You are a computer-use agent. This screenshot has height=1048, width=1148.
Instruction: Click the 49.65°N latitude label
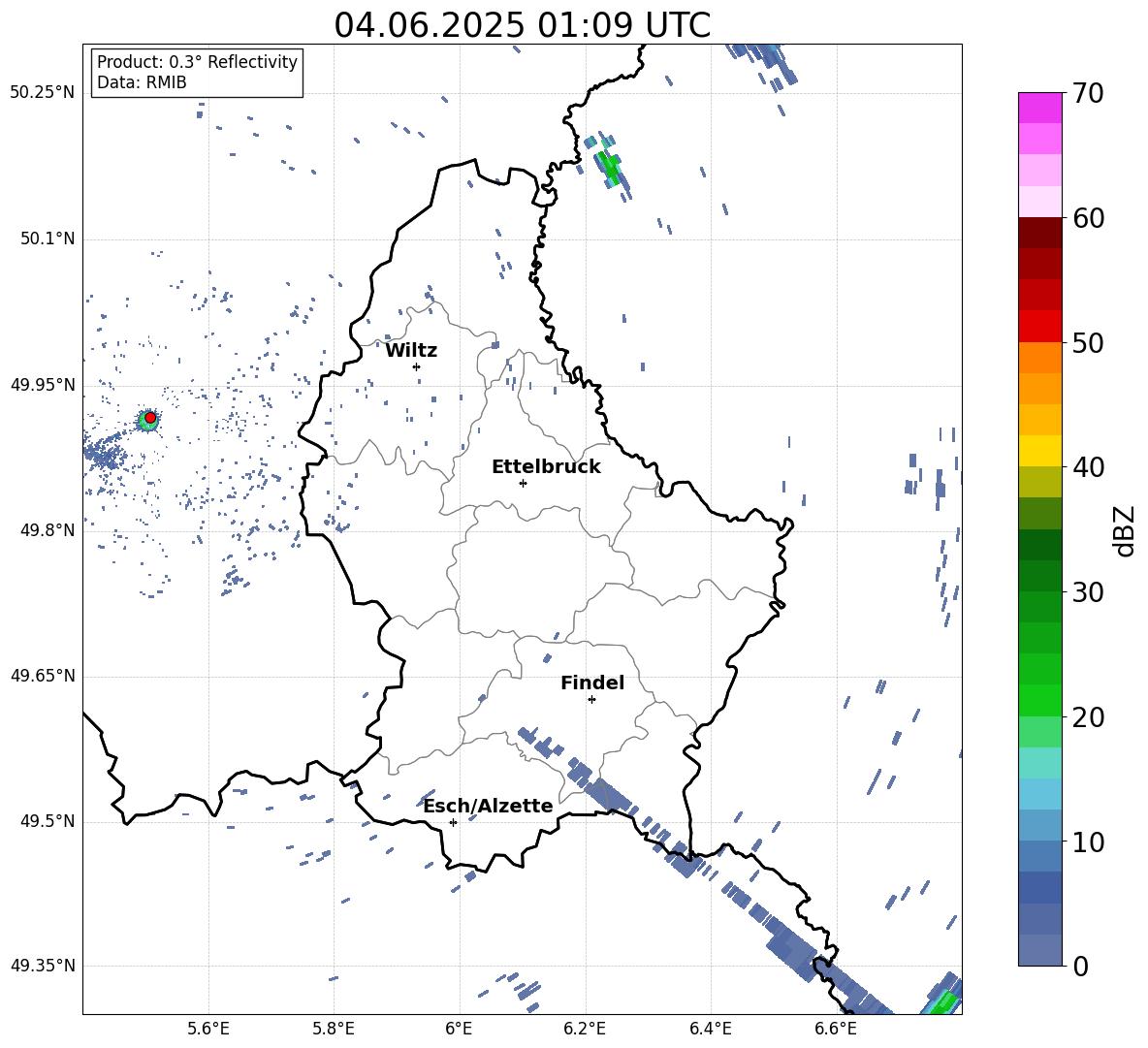point(43,676)
